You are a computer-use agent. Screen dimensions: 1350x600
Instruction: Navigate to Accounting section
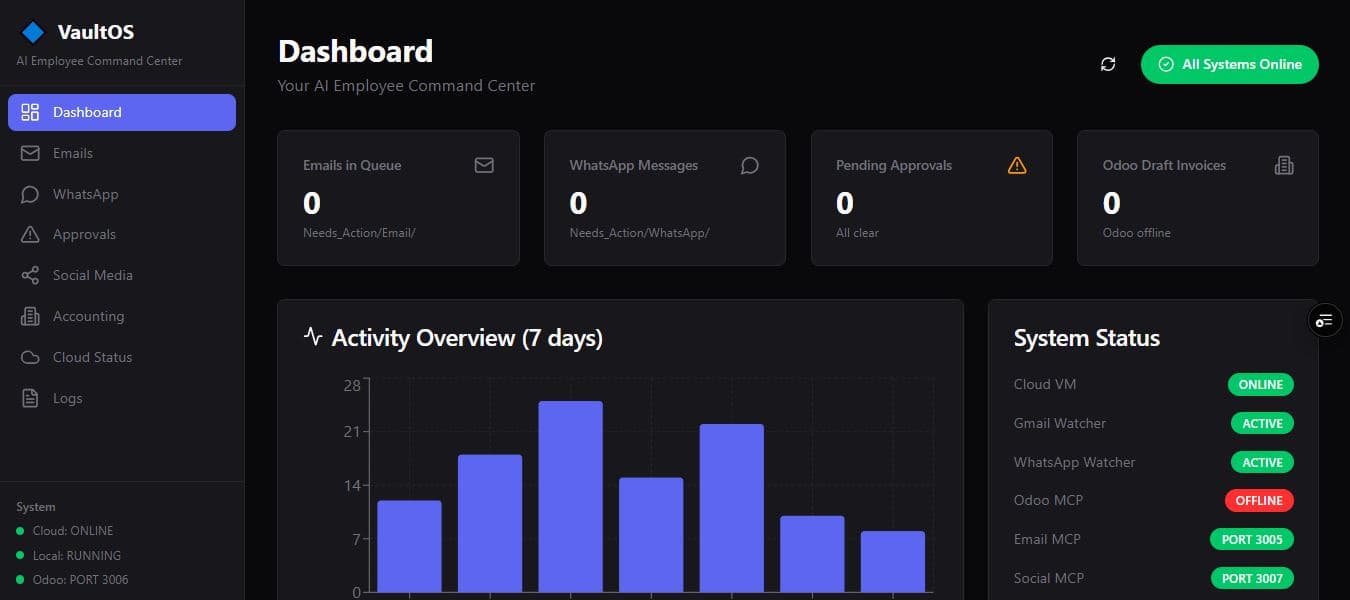click(x=88, y=316)
